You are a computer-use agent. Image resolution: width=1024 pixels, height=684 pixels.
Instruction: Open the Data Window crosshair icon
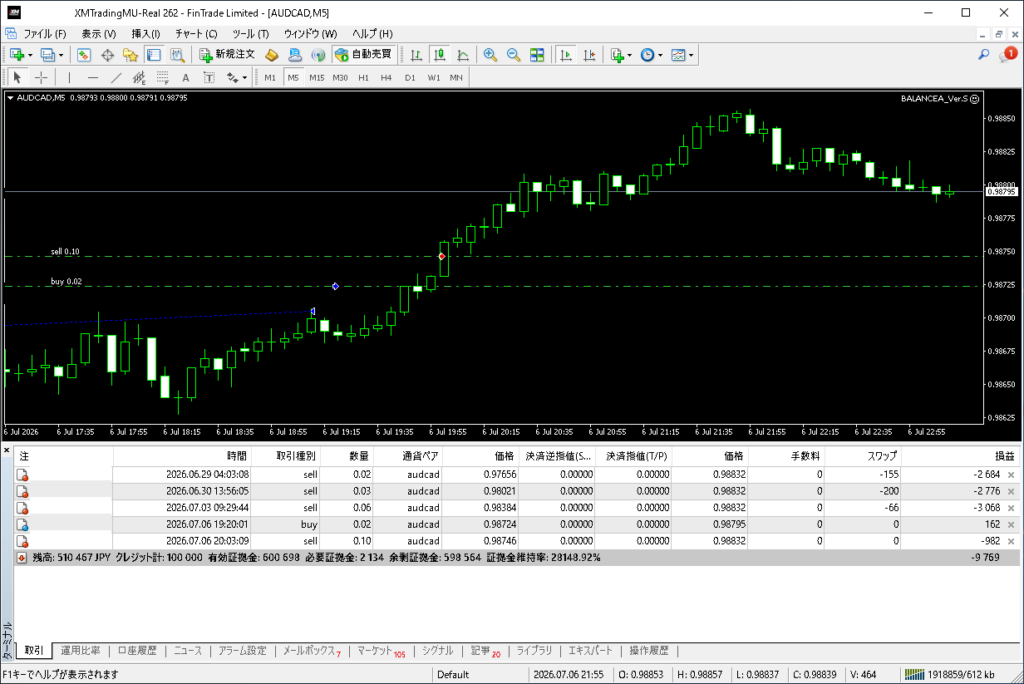pos(107,55)
